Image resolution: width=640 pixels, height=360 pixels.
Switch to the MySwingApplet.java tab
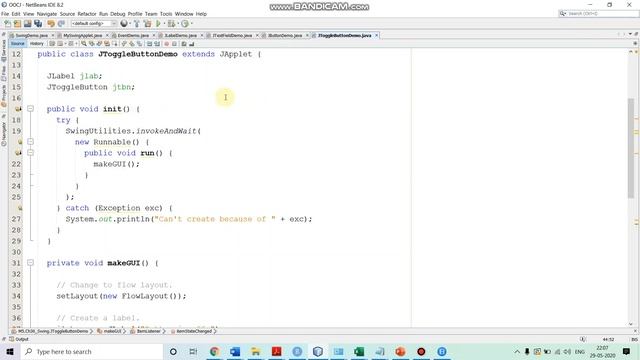(82, 36)
